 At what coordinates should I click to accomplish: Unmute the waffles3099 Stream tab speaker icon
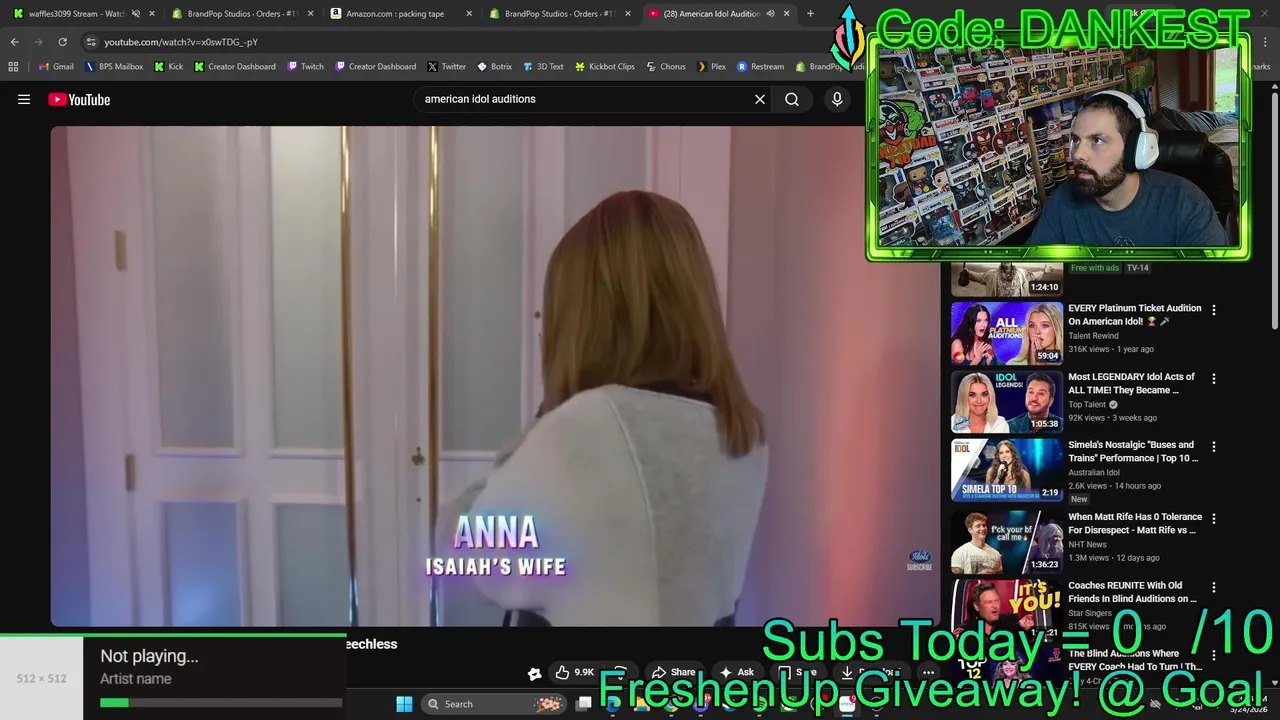pos(135,14)
